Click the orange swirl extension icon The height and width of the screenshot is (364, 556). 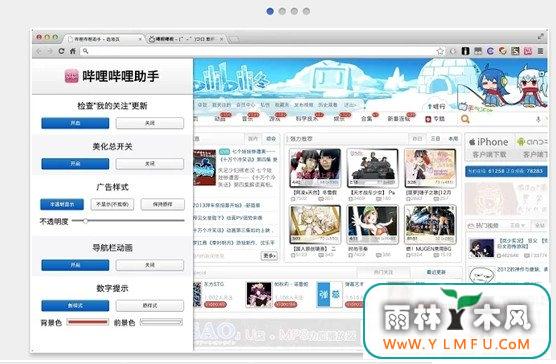(502, 51)
